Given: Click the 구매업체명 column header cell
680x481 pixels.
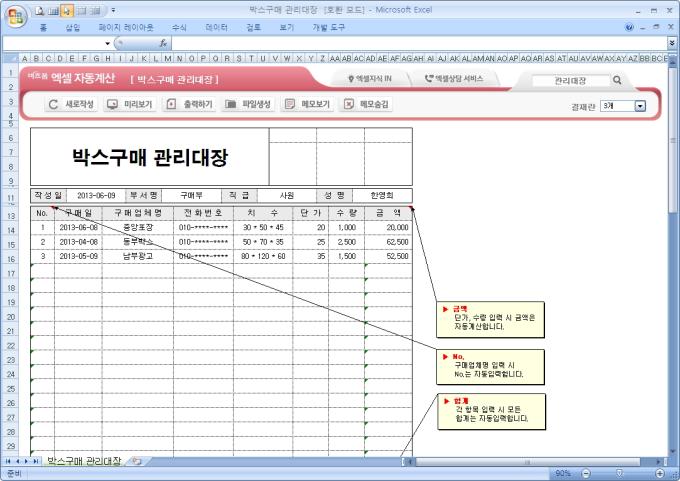Looking at the screenshot, I should (x=138, y=213).
